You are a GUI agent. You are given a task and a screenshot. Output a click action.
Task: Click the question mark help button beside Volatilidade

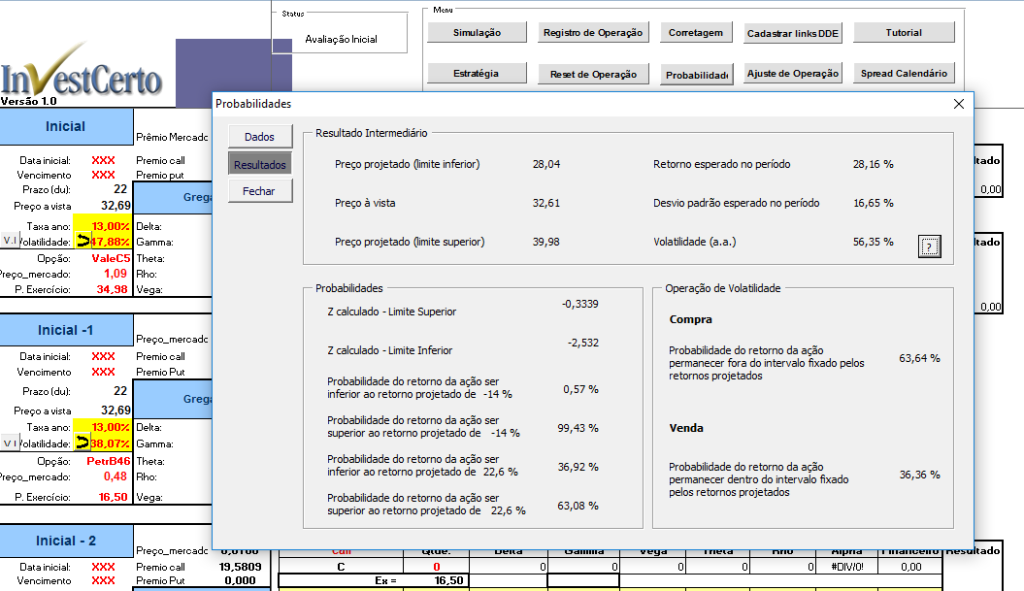click(x=929, y=247)
